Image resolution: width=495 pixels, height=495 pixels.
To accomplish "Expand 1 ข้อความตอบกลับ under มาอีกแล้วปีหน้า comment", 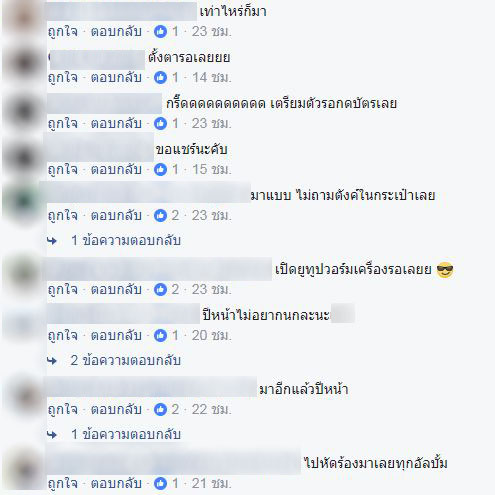I will [126, 434].
